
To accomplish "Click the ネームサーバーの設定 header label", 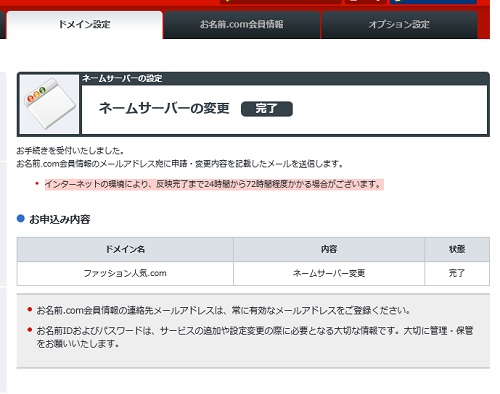I will pyautogui.click(x=122, y=79).
